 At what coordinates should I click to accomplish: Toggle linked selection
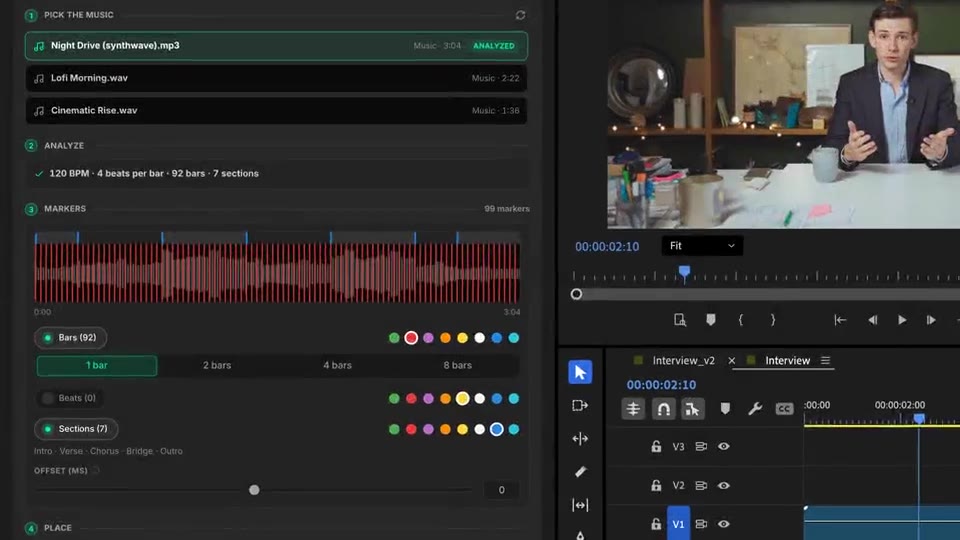(x=692, y=409)
